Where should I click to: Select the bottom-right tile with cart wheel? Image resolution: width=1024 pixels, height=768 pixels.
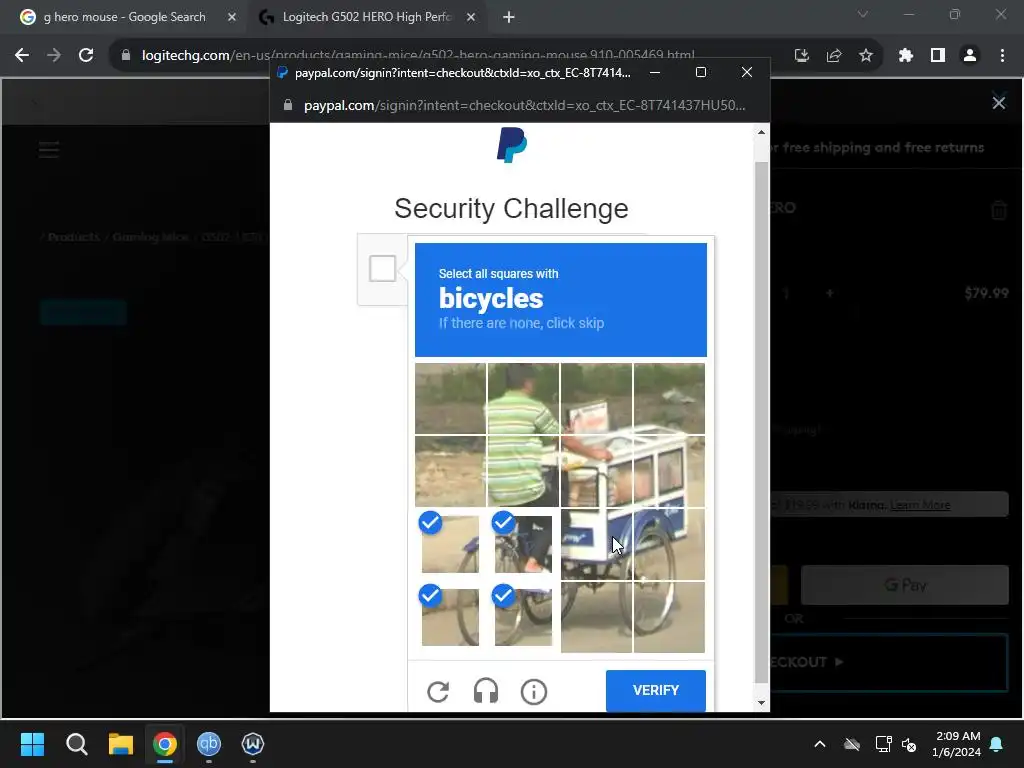click(x=669, y=617)
